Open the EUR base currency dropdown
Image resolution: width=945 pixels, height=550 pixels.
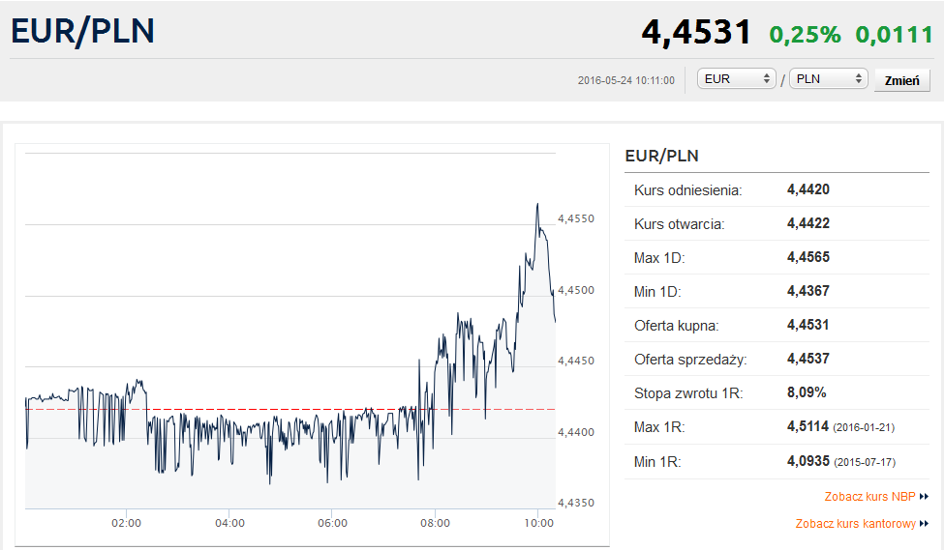point(736,79)
